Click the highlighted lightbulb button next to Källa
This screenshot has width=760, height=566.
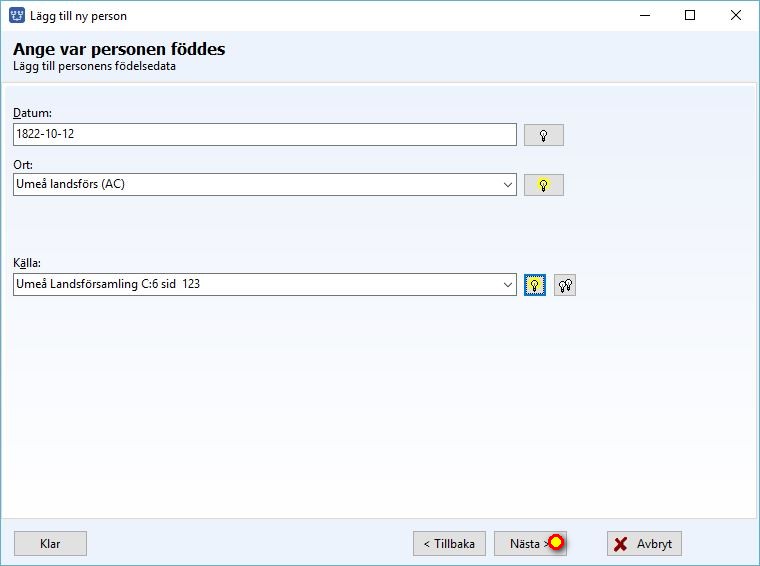[535, 285]
